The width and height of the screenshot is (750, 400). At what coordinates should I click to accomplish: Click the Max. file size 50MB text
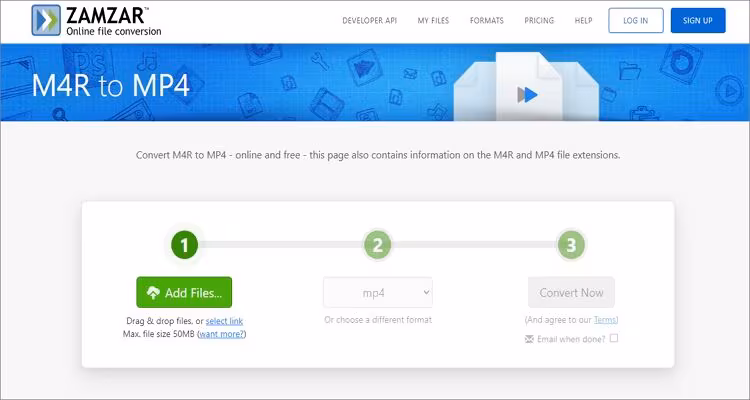point(159,334)
